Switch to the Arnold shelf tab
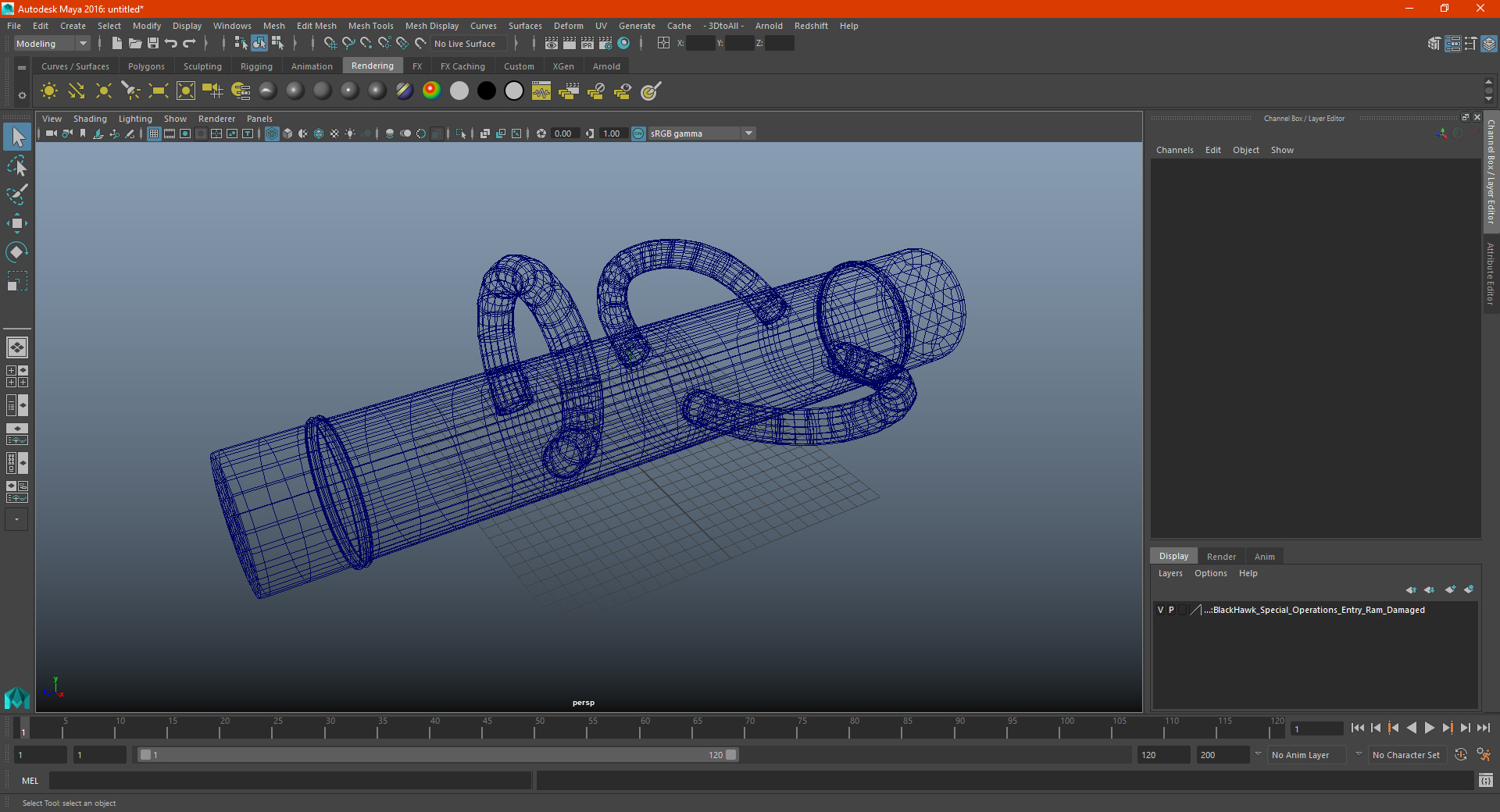This screenshot has width=1500, height=812. [x=606, y=66]
